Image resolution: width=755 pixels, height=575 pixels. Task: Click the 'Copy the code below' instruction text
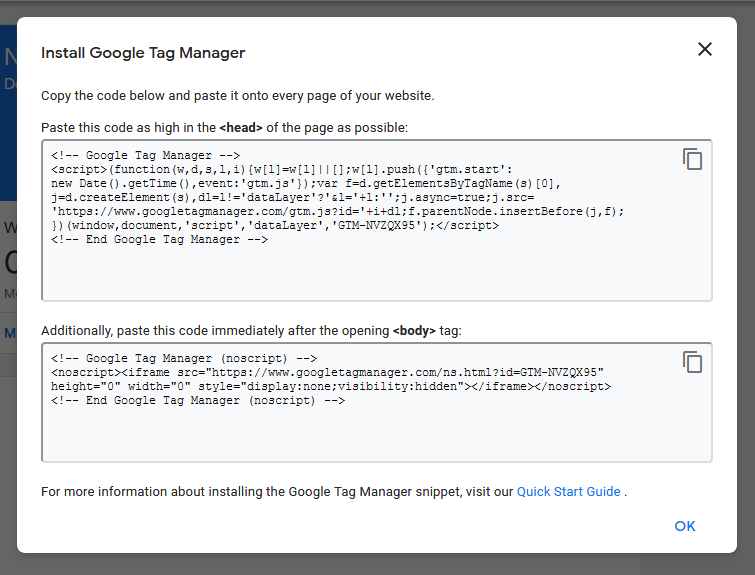(x=237, y=95)
